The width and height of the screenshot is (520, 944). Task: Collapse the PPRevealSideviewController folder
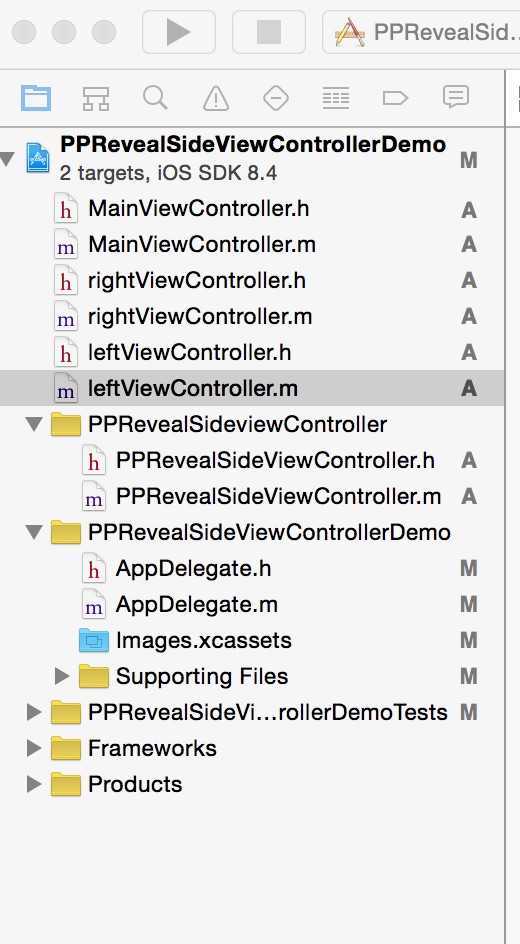[34, 424]
